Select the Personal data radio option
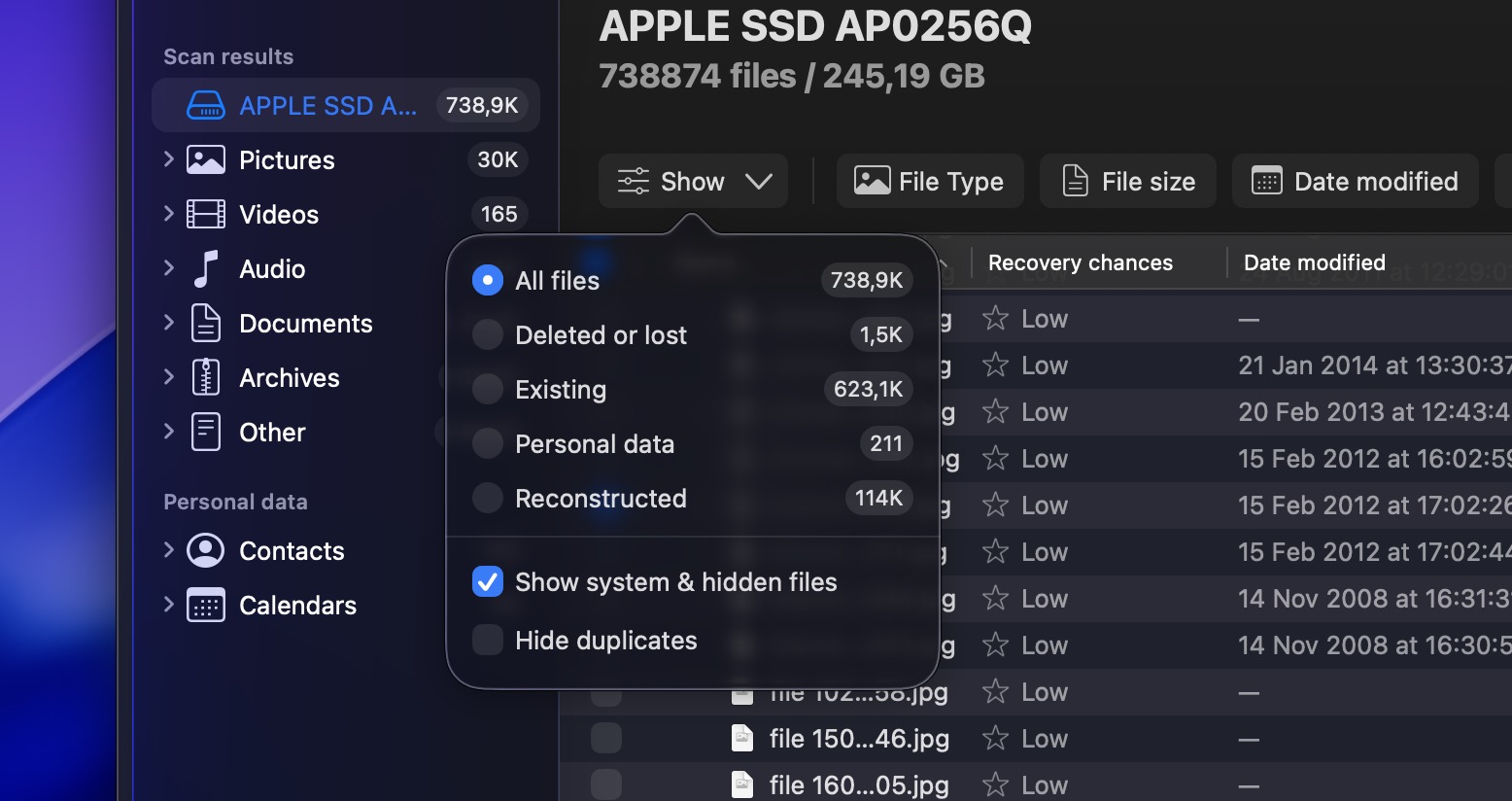This screenshot has width=1512, height=801. click(x=487, y=443)
